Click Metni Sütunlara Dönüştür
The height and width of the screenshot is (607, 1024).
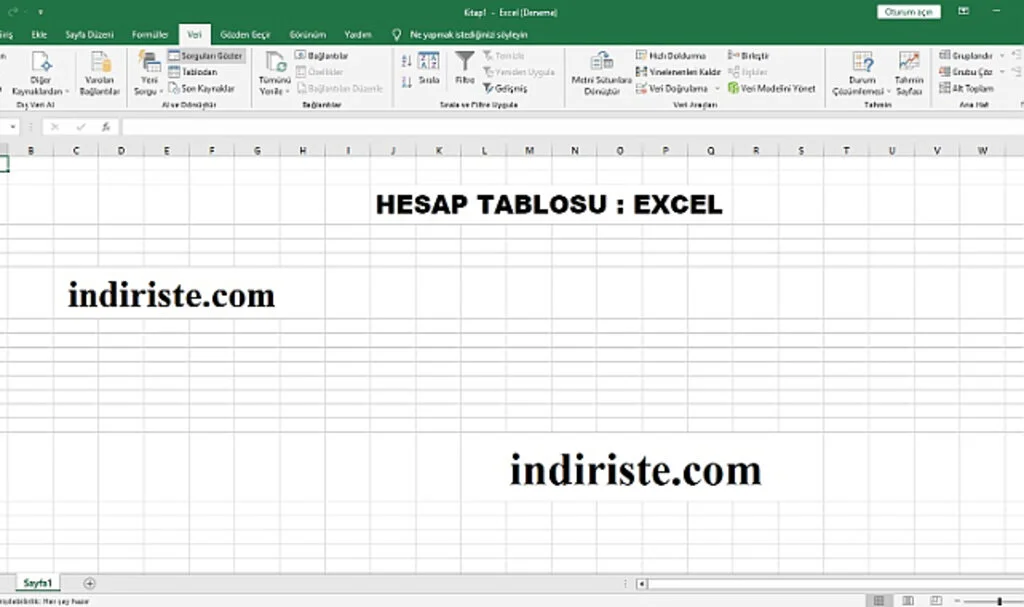click(601, 73)
